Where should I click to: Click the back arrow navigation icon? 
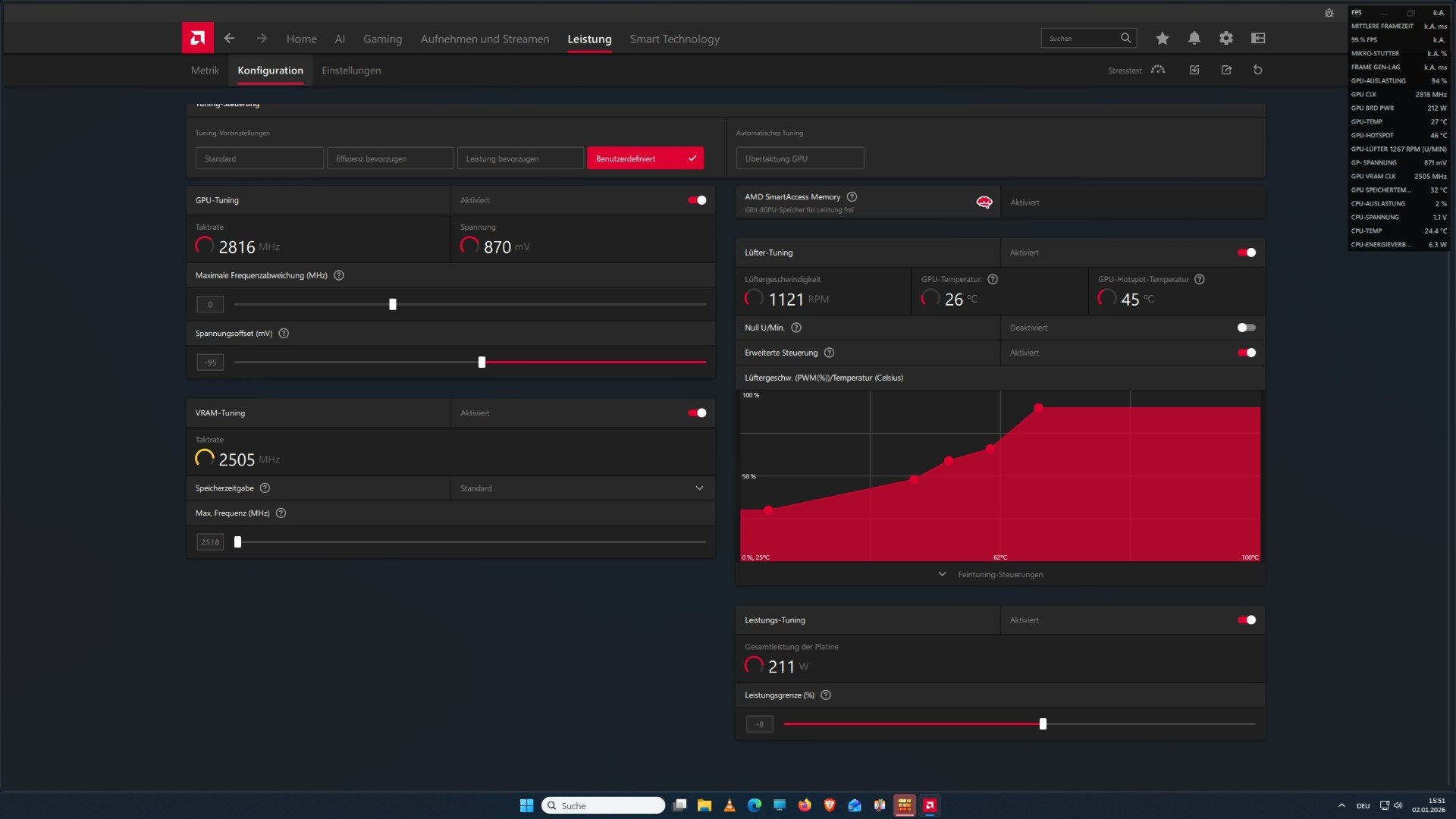[229, 38]
